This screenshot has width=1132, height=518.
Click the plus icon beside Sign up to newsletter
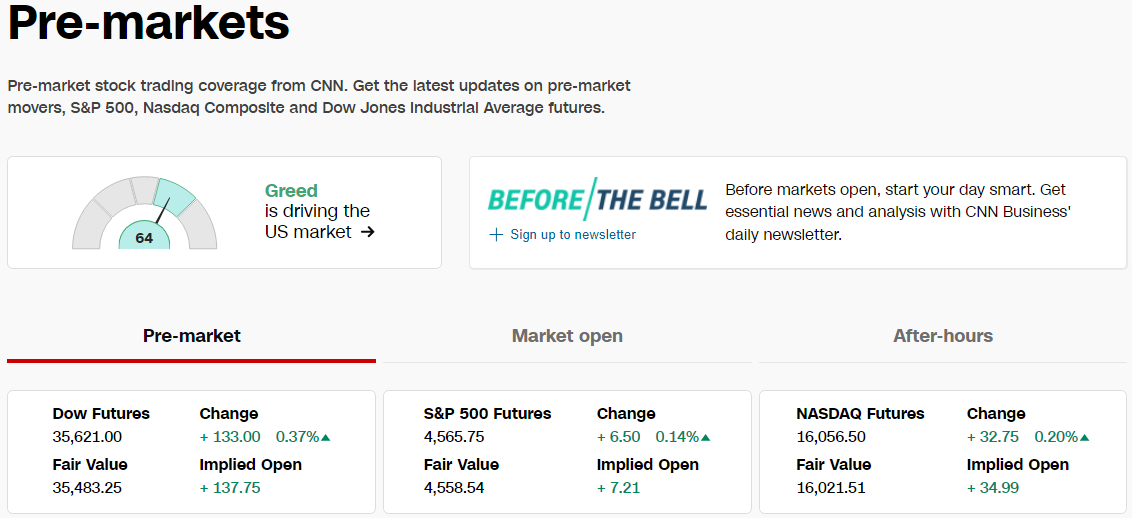click(495, 234)
